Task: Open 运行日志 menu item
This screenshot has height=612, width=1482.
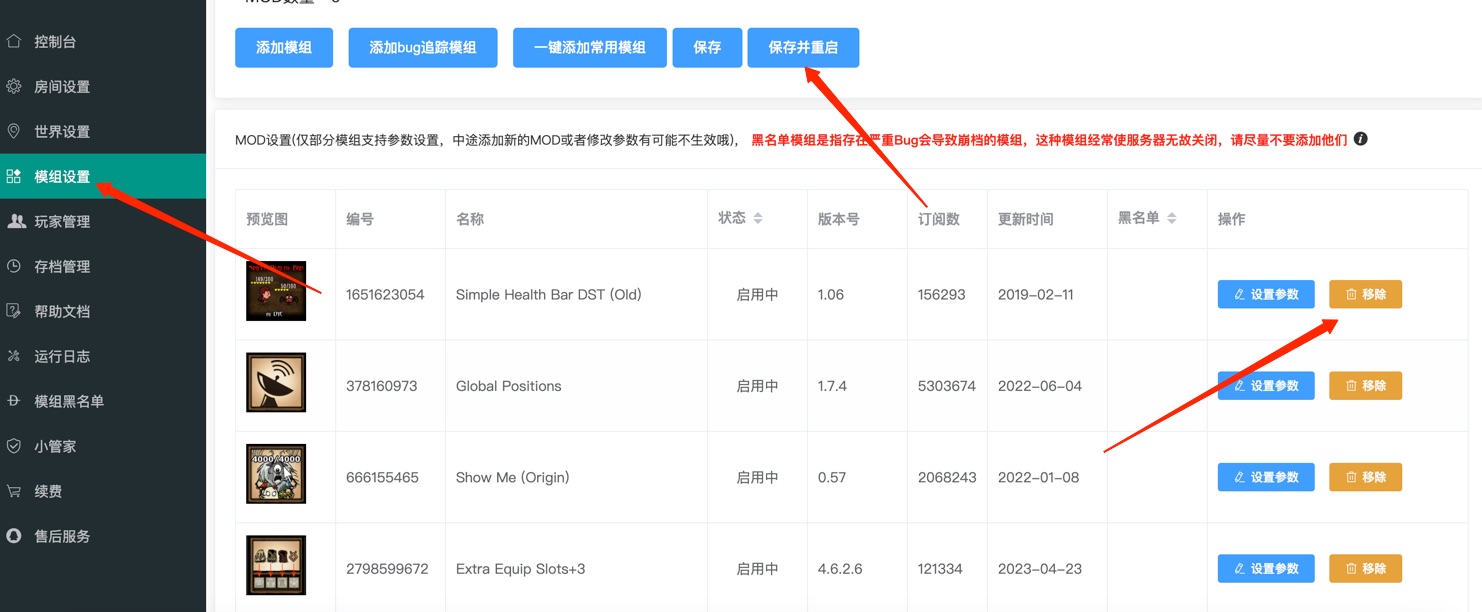Action: click(x=62, y=357)
